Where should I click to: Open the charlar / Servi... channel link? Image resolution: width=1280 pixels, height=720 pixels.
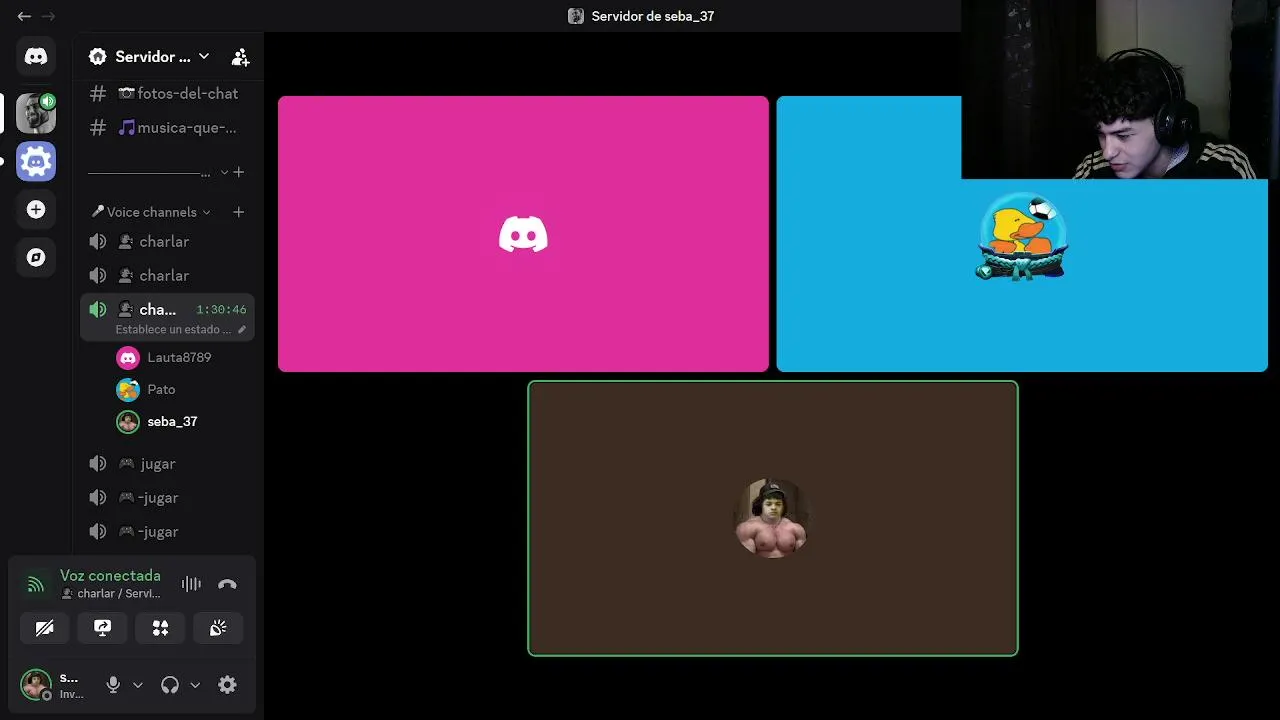[111, 594]
